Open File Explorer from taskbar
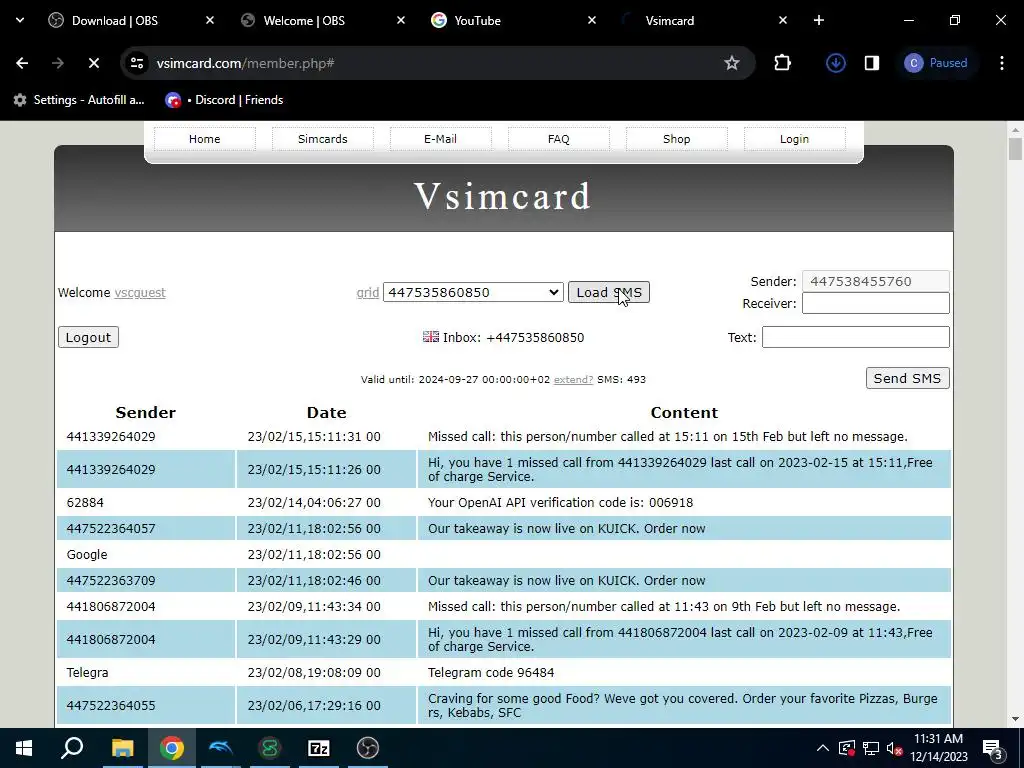Screen dimensions: 1024x768 [x=122, y=748]
